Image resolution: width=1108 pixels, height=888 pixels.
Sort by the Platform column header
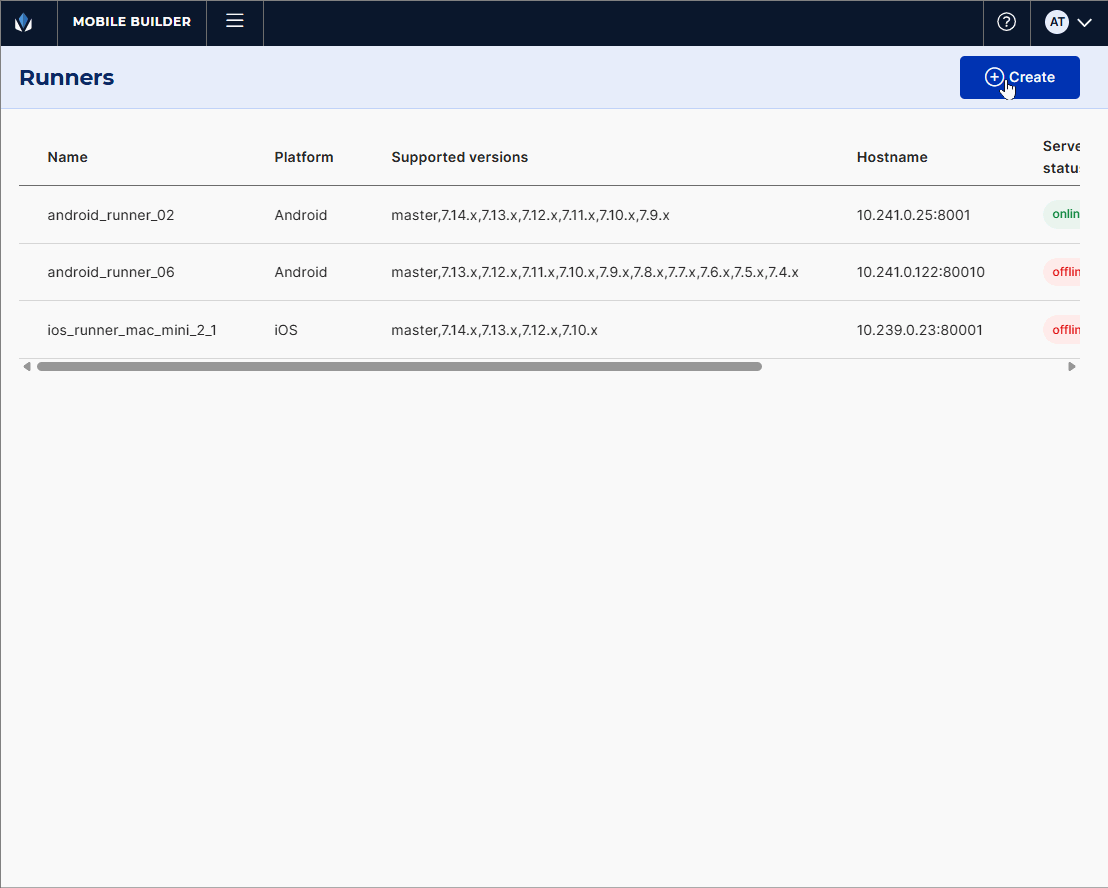(x=304, y=157)
